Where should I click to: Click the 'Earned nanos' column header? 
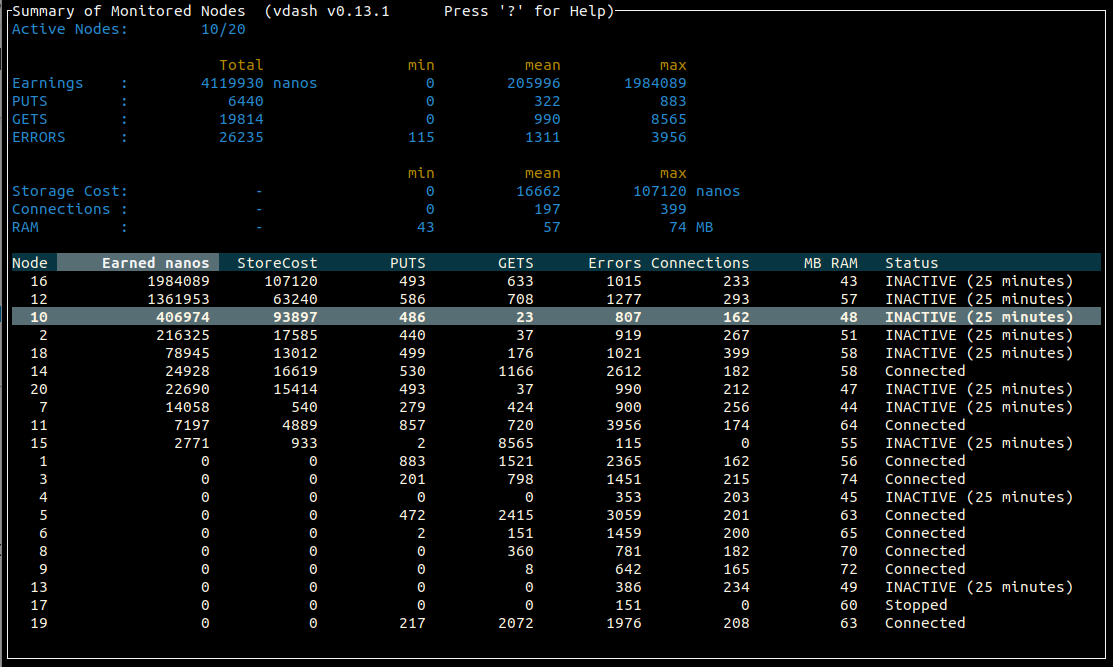pos(138,263)
